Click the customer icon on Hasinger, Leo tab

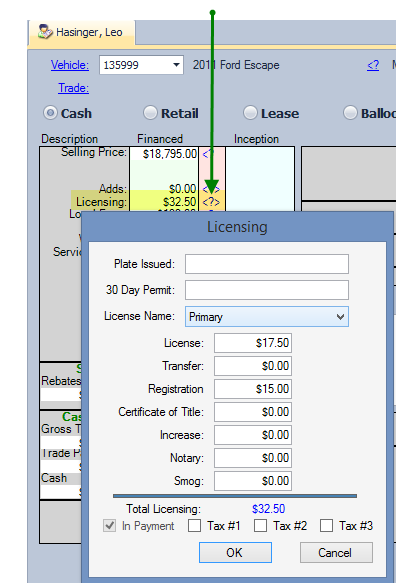pyautogui.click(x=45, y=32)
